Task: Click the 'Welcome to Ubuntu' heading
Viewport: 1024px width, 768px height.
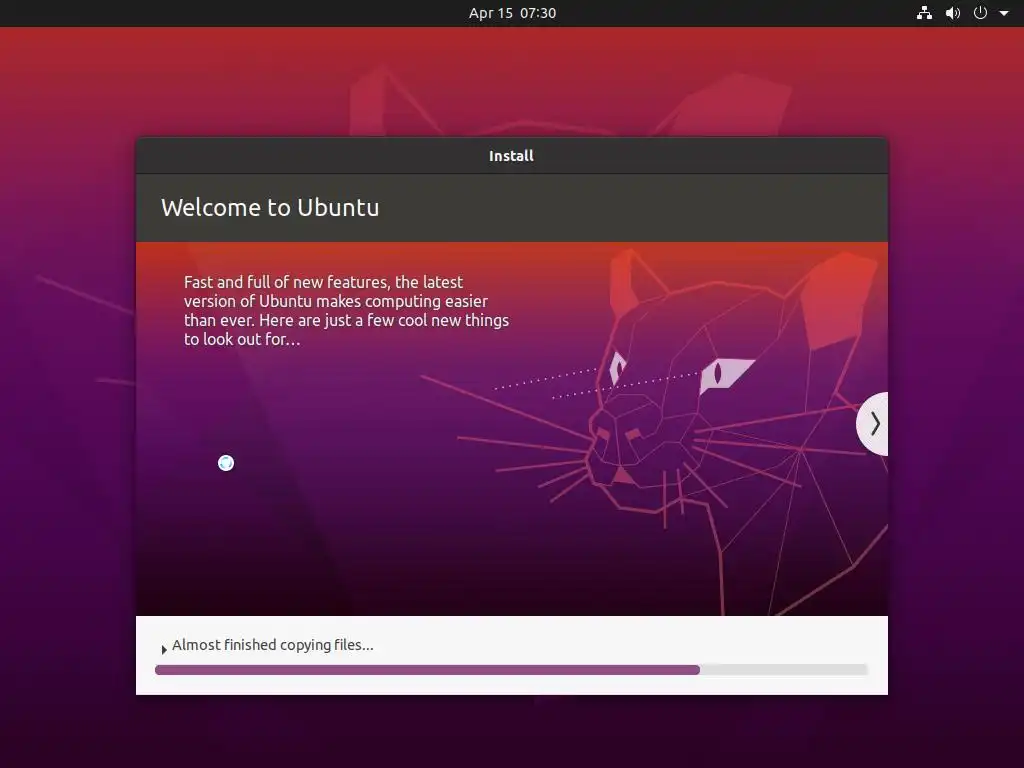Action: [x=270, y=208]
